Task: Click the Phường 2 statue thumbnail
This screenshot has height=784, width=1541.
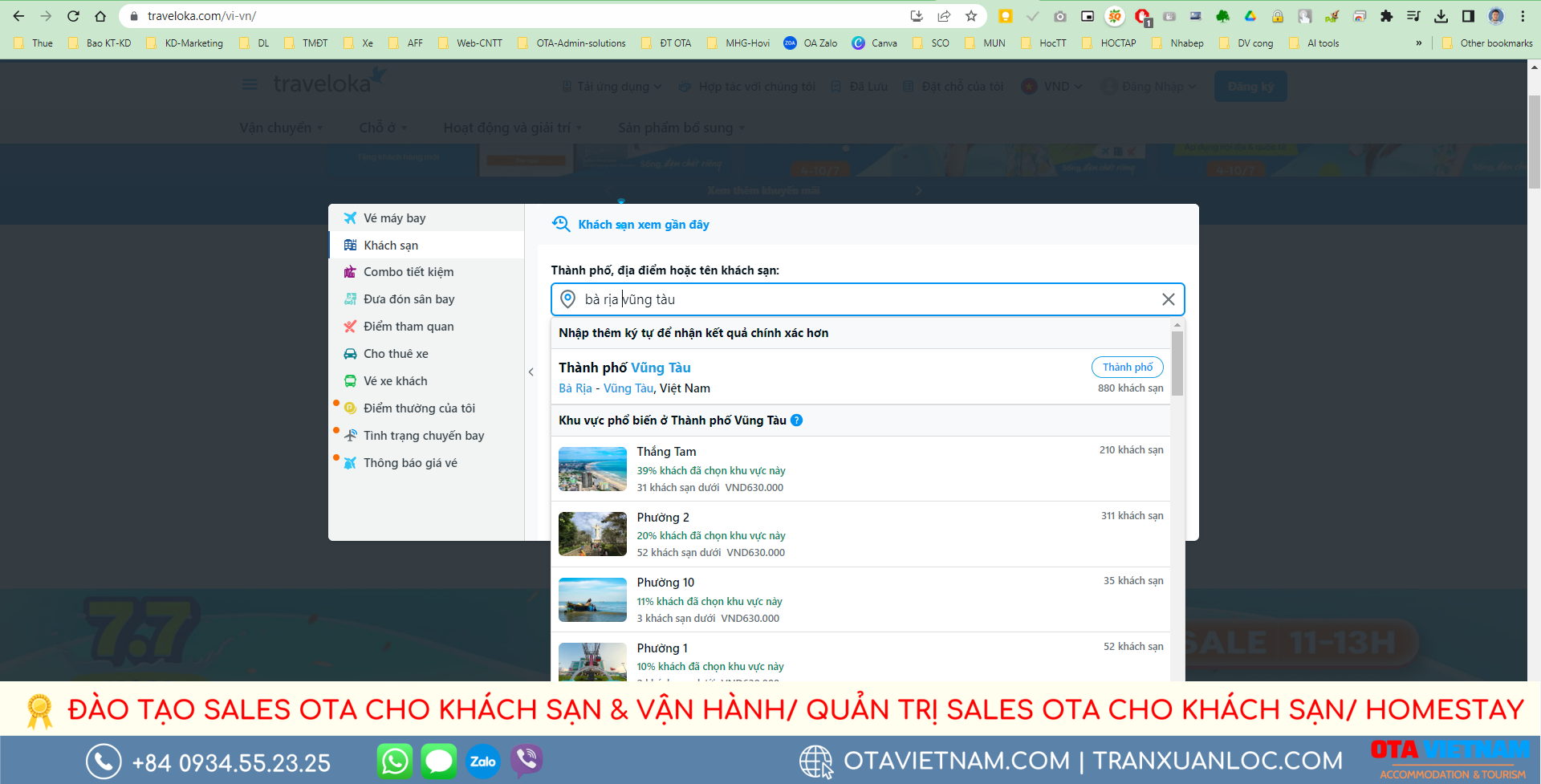Action: (592, 534)
